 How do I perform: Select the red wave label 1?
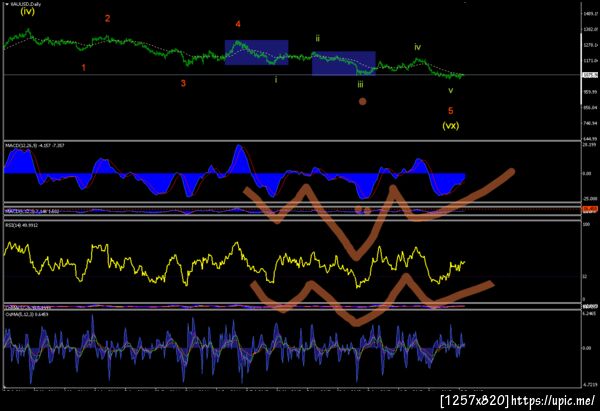pyautogui.click(x=83, y=68)
